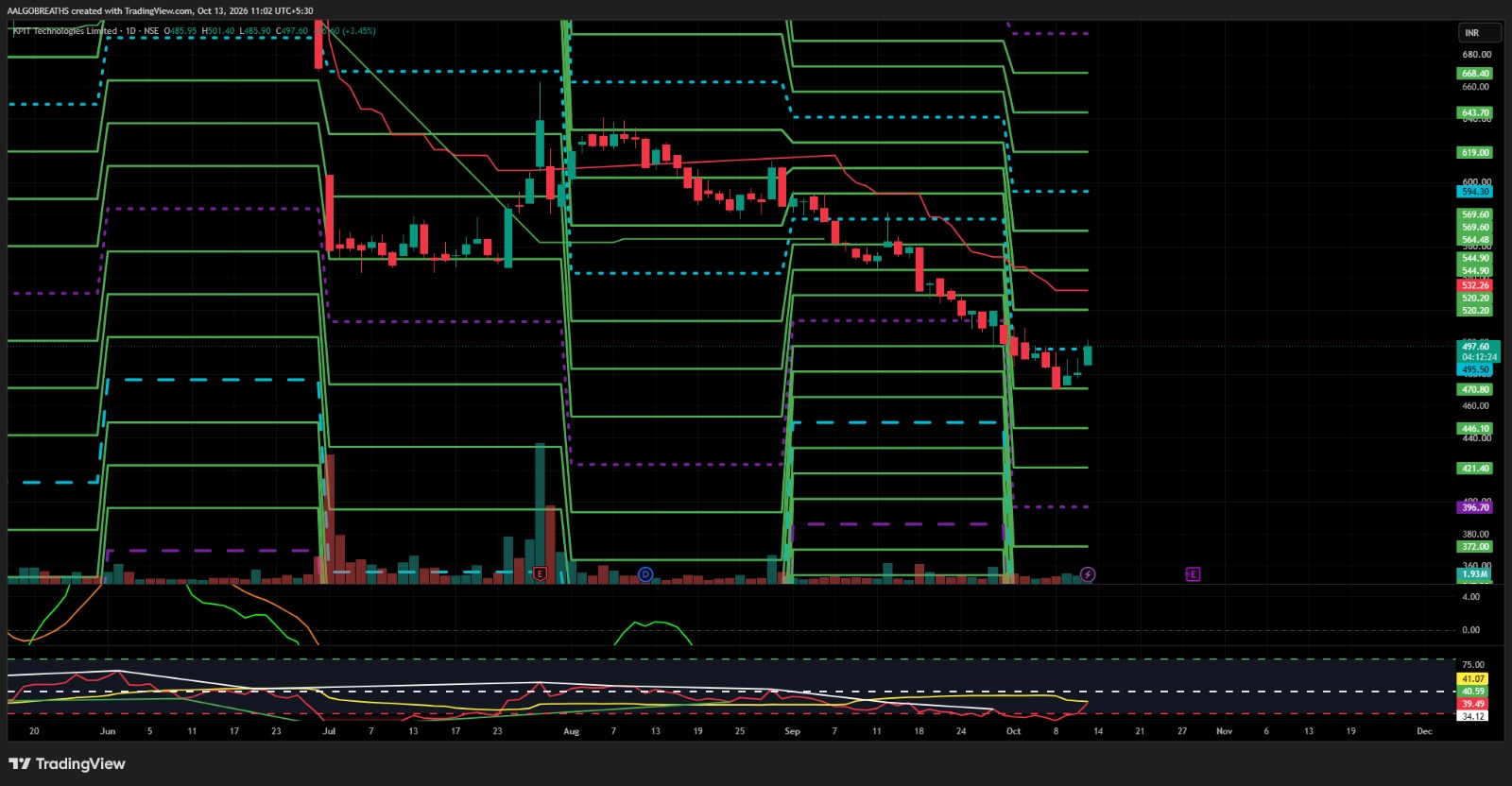
Task: Click the 446.10 green price label
Action: tap(1475, 428)
